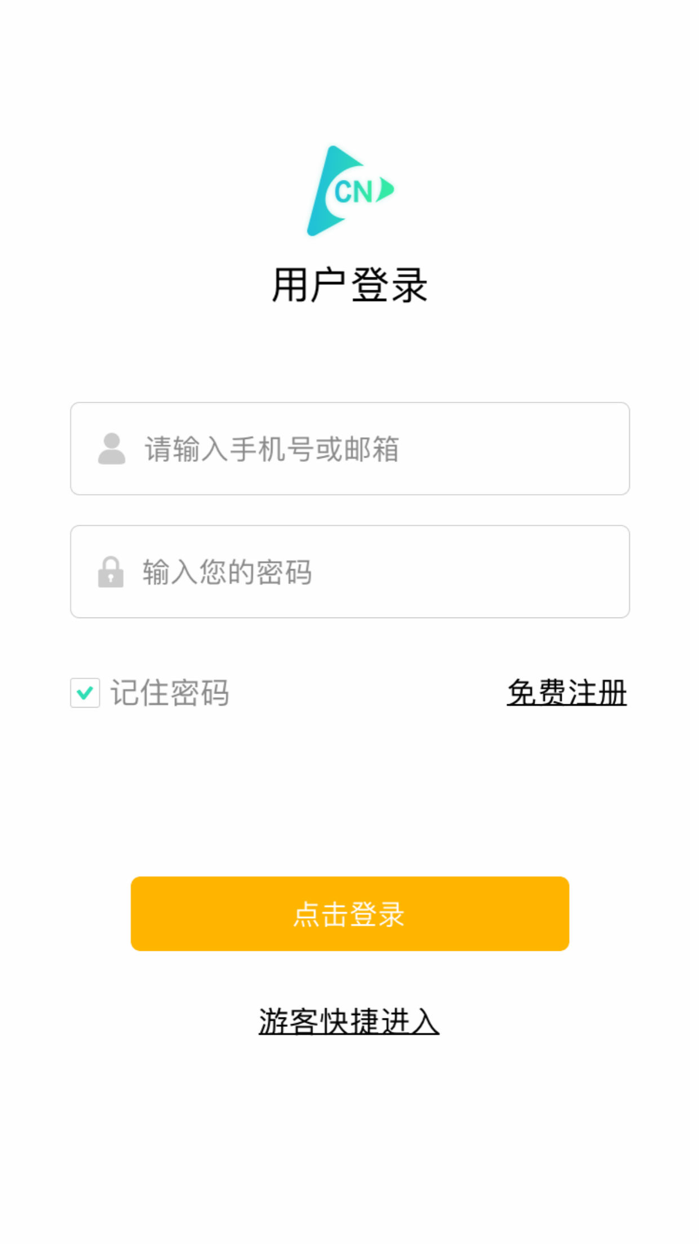Click the 记住密码 label text
The height and width of the screenshot is (1244, 700).
pos(172,692)
